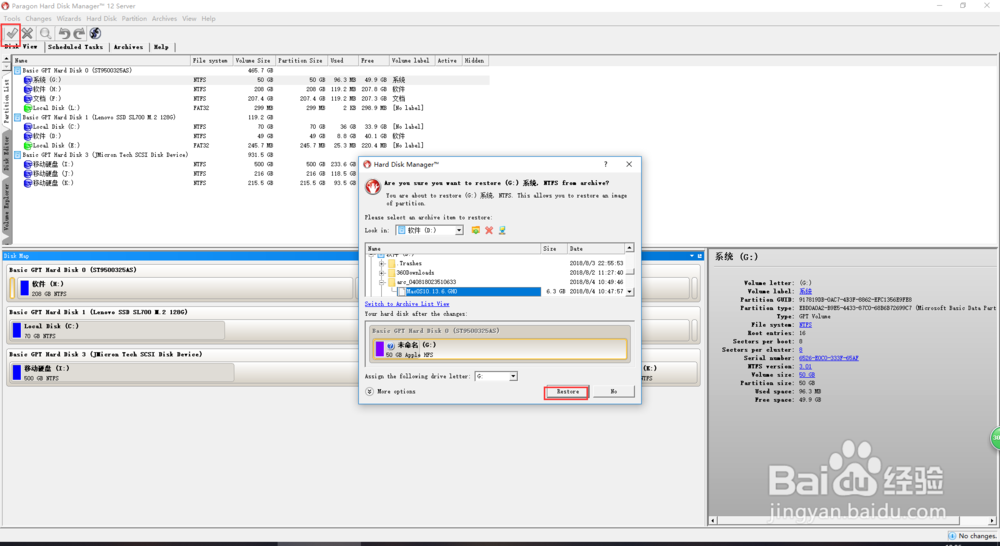This screenshot has height=546, width=1000.
Task: Select the 软件 (D:) partition row
Action: (x=252, y=136)
